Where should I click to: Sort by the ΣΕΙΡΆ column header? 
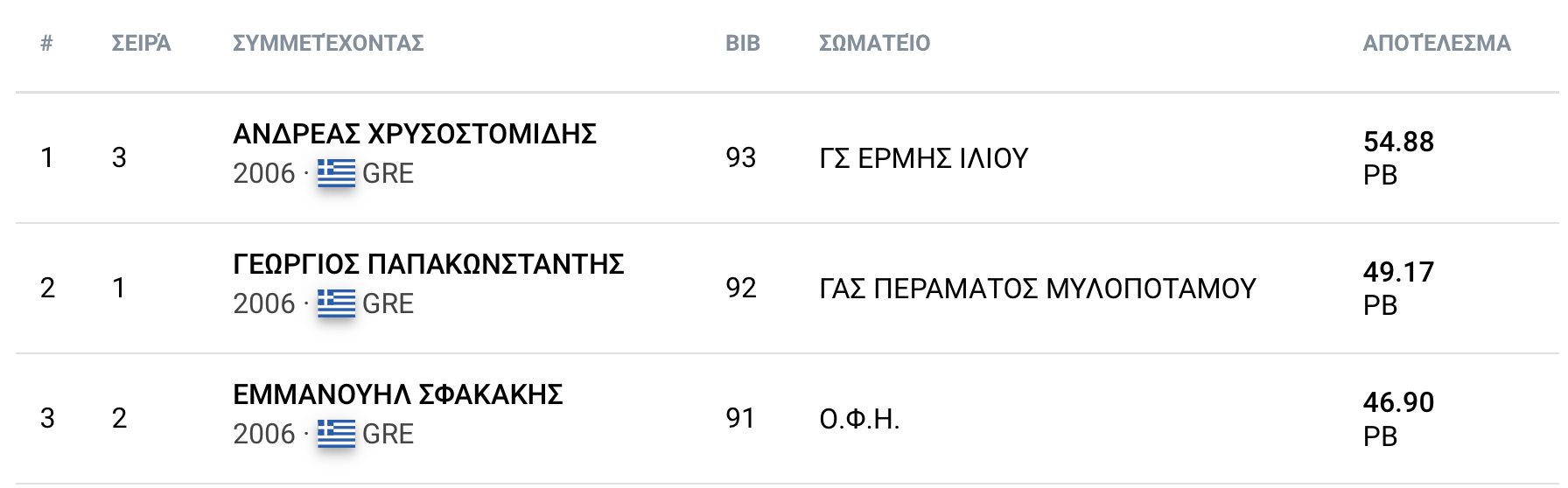click(141, 43)
